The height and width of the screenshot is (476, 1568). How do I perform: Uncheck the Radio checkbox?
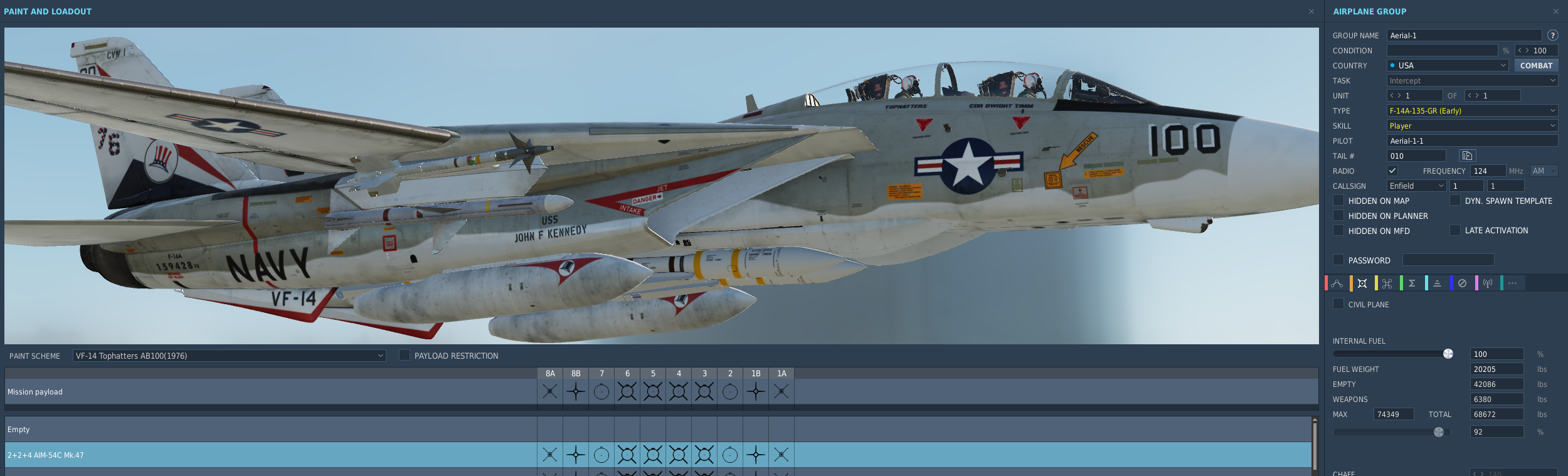1392,171
